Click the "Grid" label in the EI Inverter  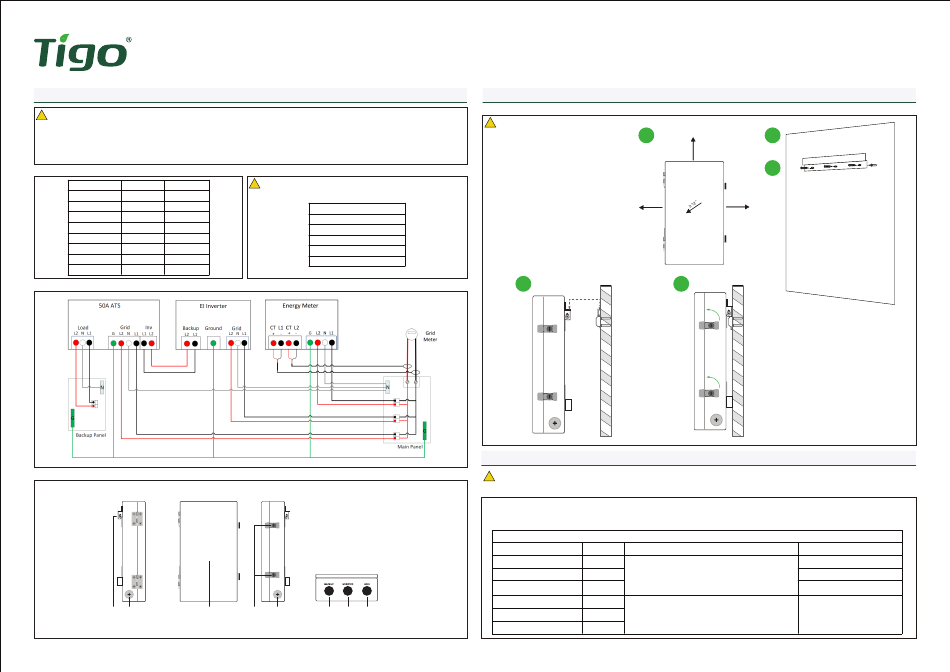pyautogui.click(x=236, y=328)
